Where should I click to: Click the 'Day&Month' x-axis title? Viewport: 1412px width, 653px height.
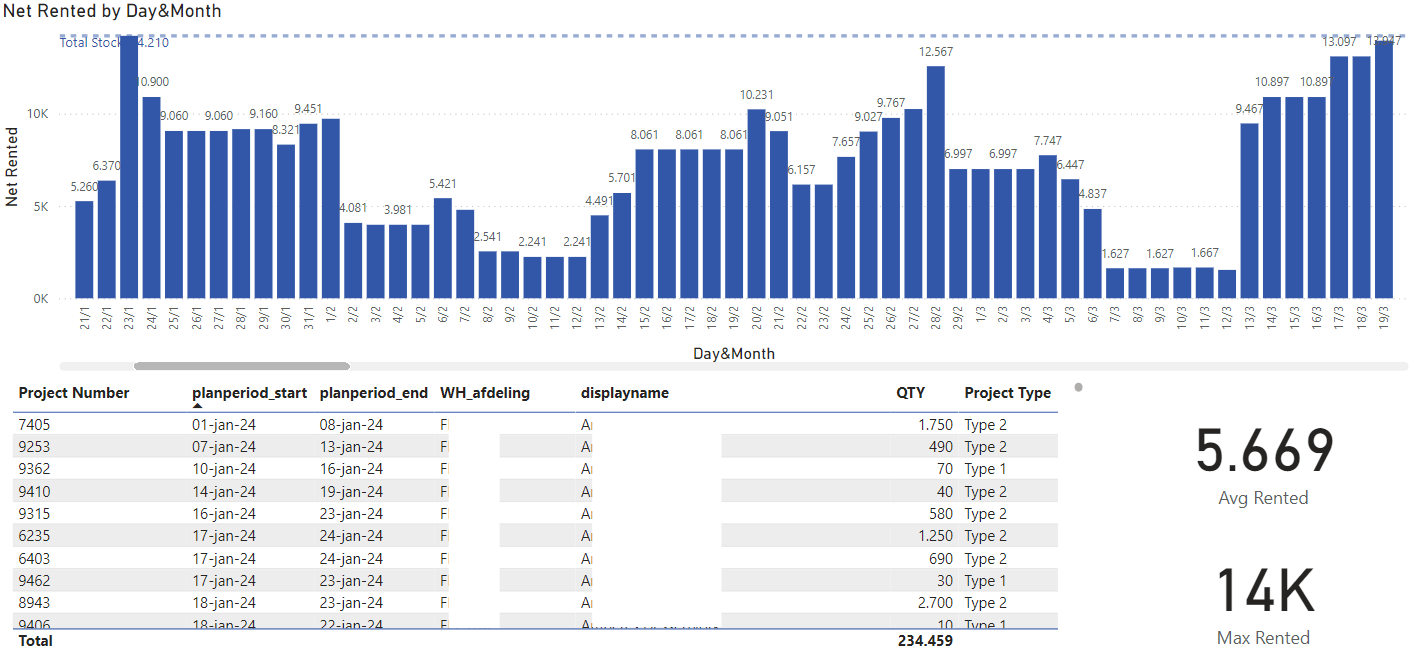(734, 353)
